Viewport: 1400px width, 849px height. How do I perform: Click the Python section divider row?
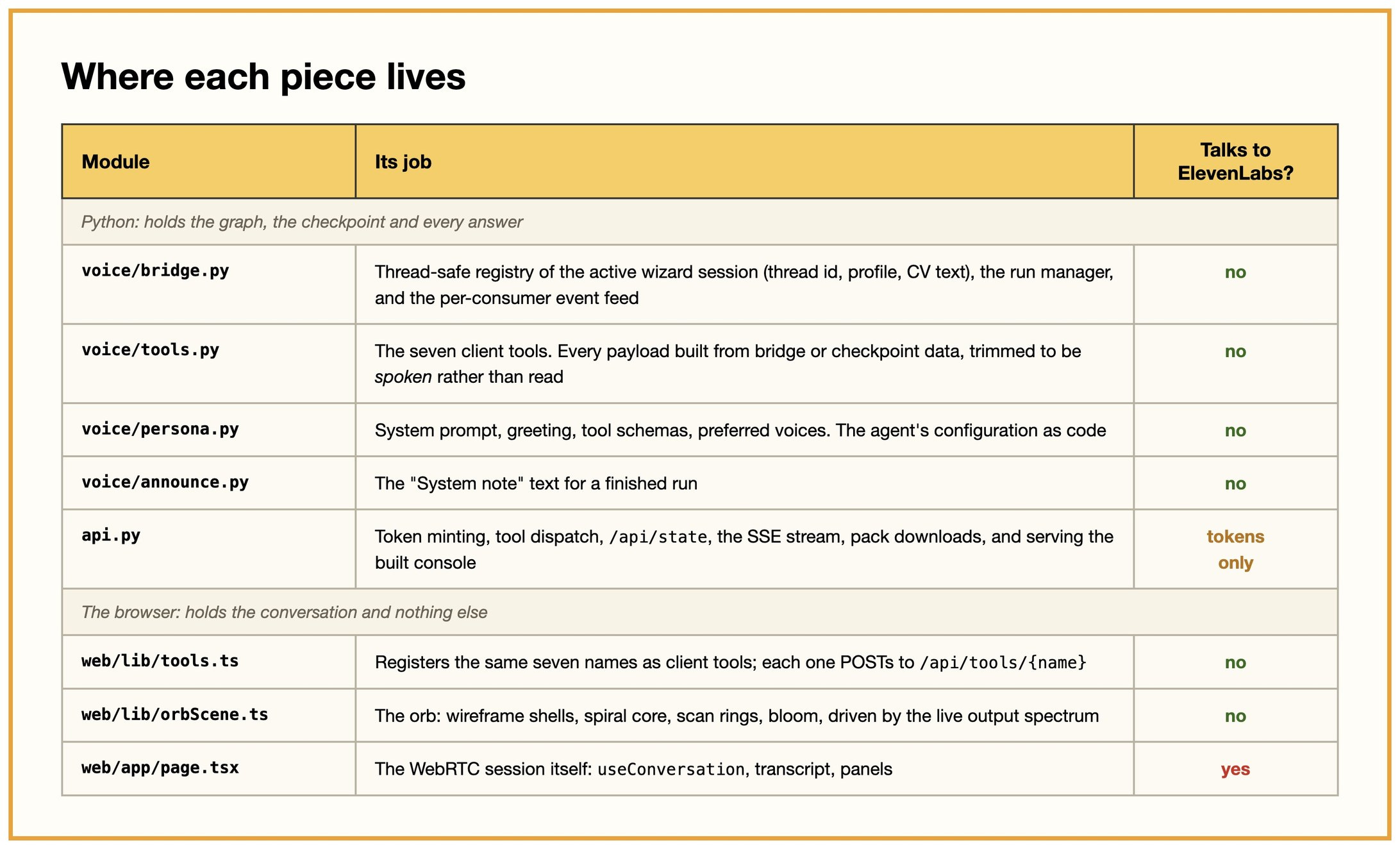[700, 222]
